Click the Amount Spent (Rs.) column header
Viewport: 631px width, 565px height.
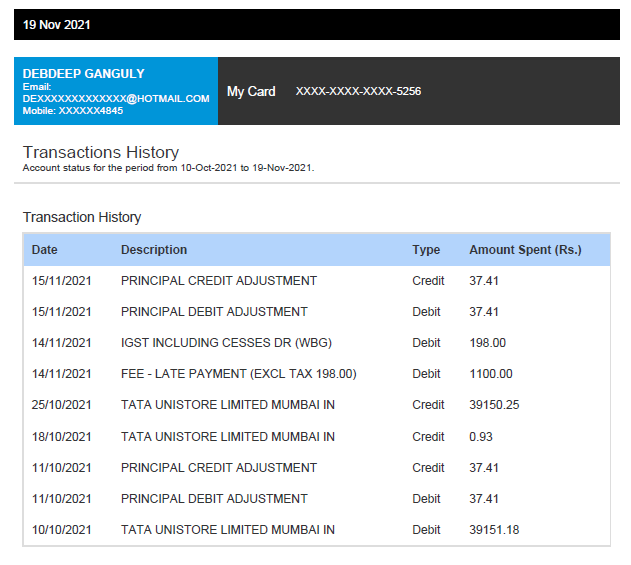[525, 250]
